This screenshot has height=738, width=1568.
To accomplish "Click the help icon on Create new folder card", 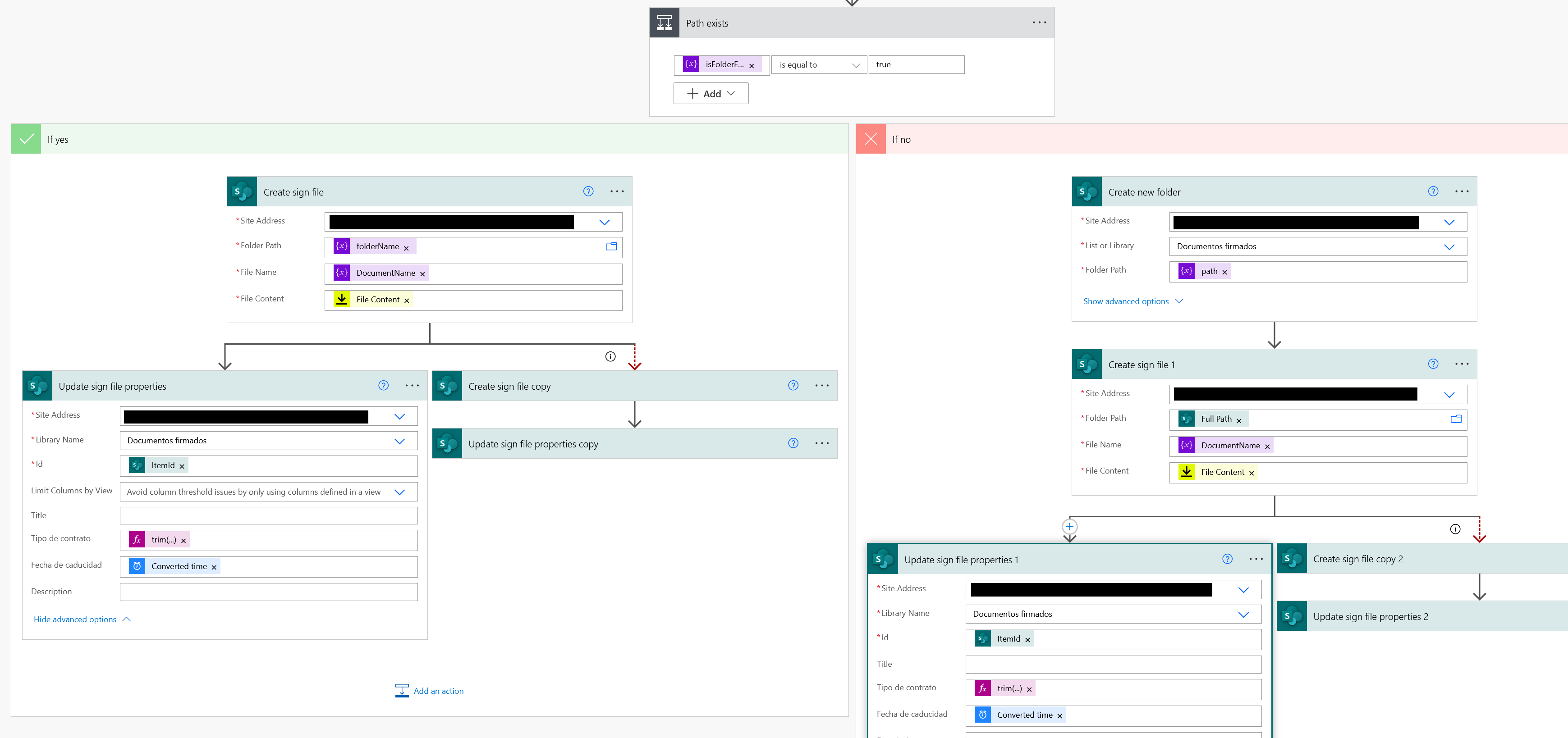I will click(1433, 191).
